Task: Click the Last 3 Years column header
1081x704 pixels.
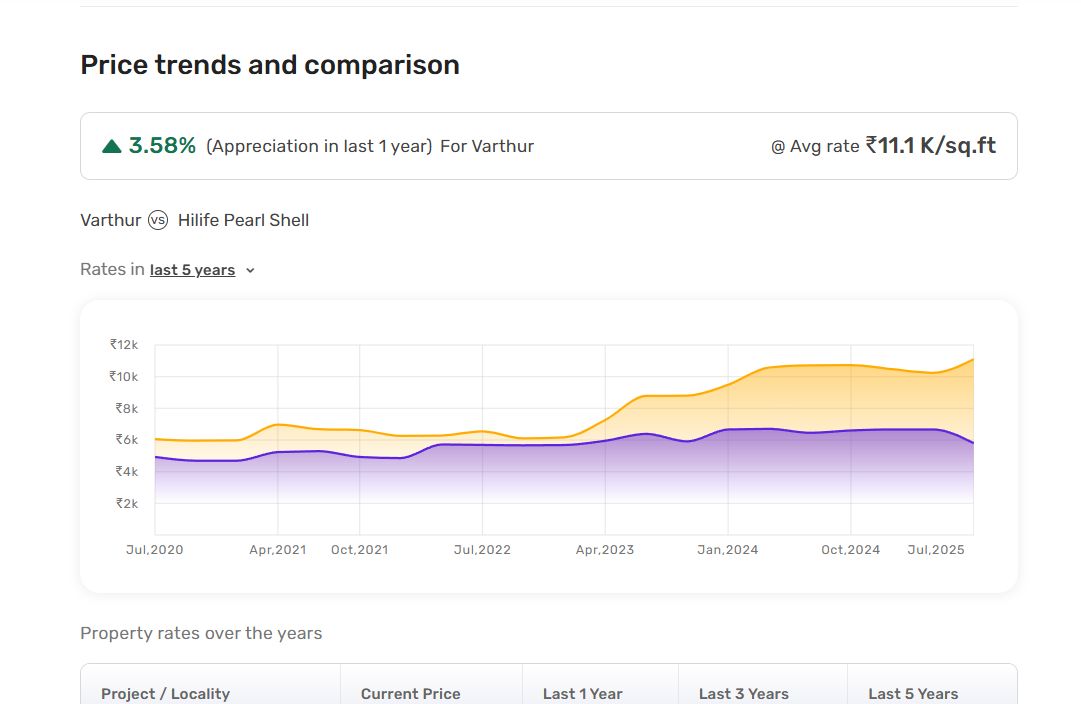Action: (743, 694)
